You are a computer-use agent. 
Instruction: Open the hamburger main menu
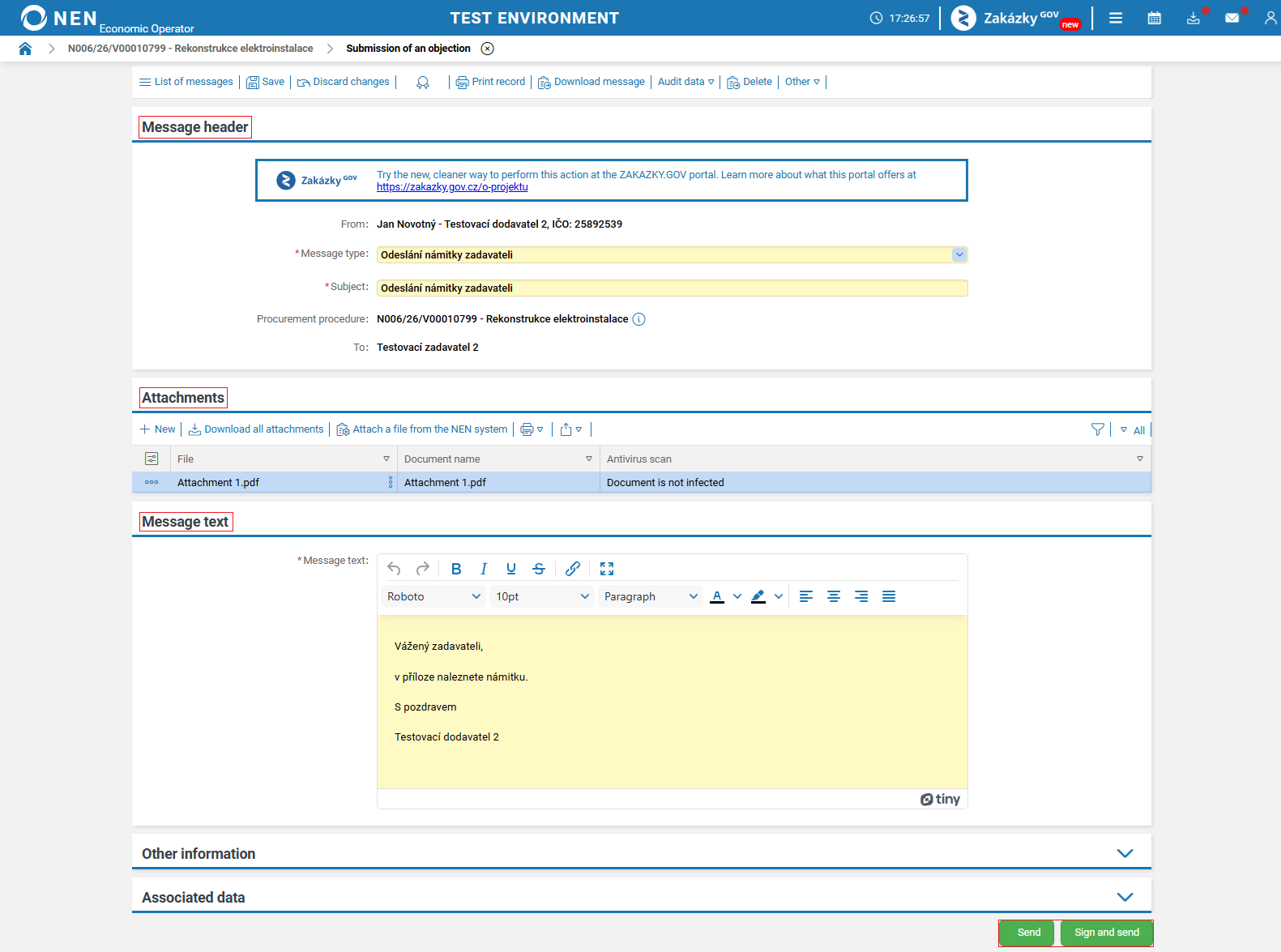pos(1116,18)
